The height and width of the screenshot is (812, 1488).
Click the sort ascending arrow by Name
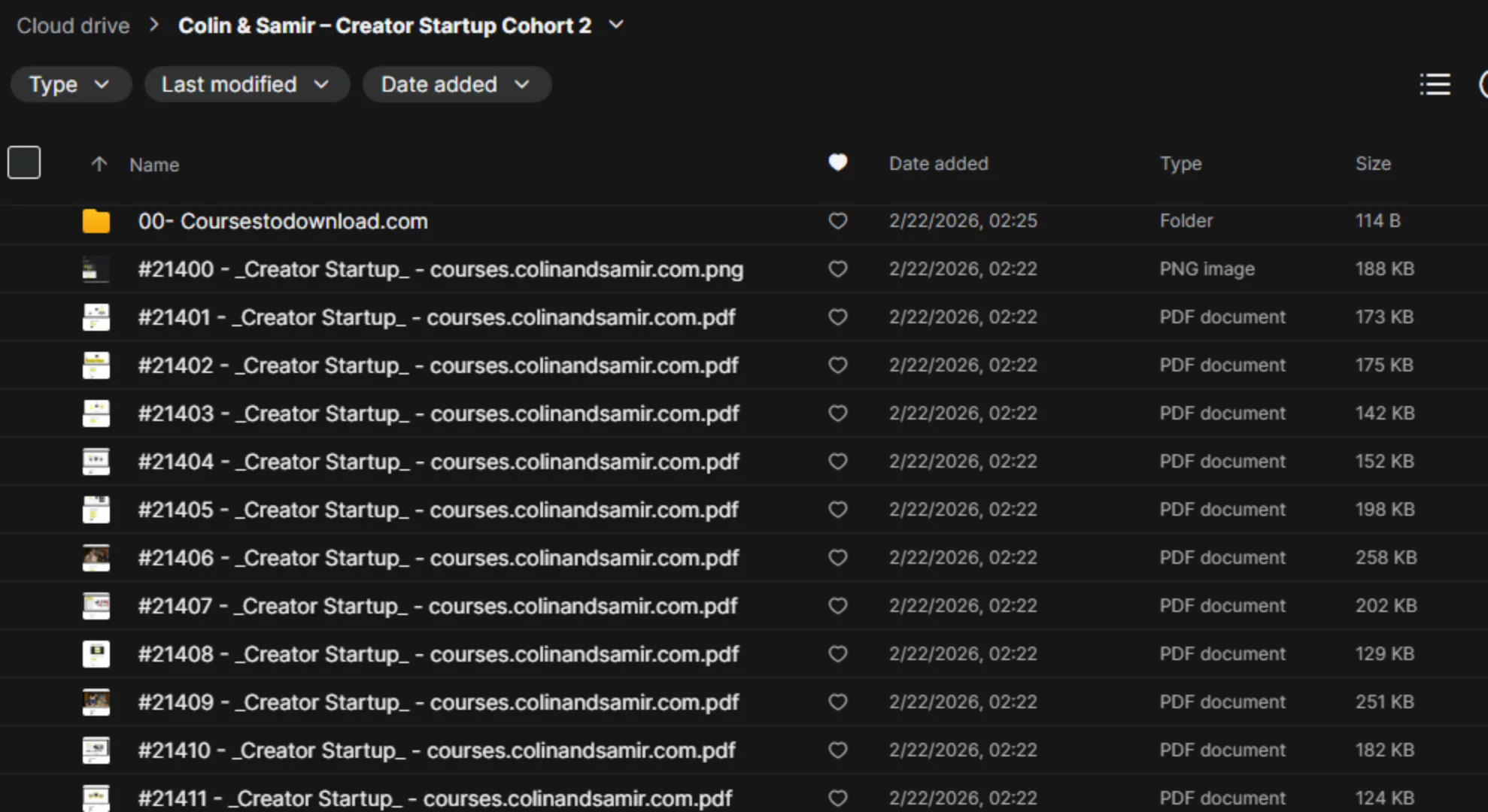(99, 164)
